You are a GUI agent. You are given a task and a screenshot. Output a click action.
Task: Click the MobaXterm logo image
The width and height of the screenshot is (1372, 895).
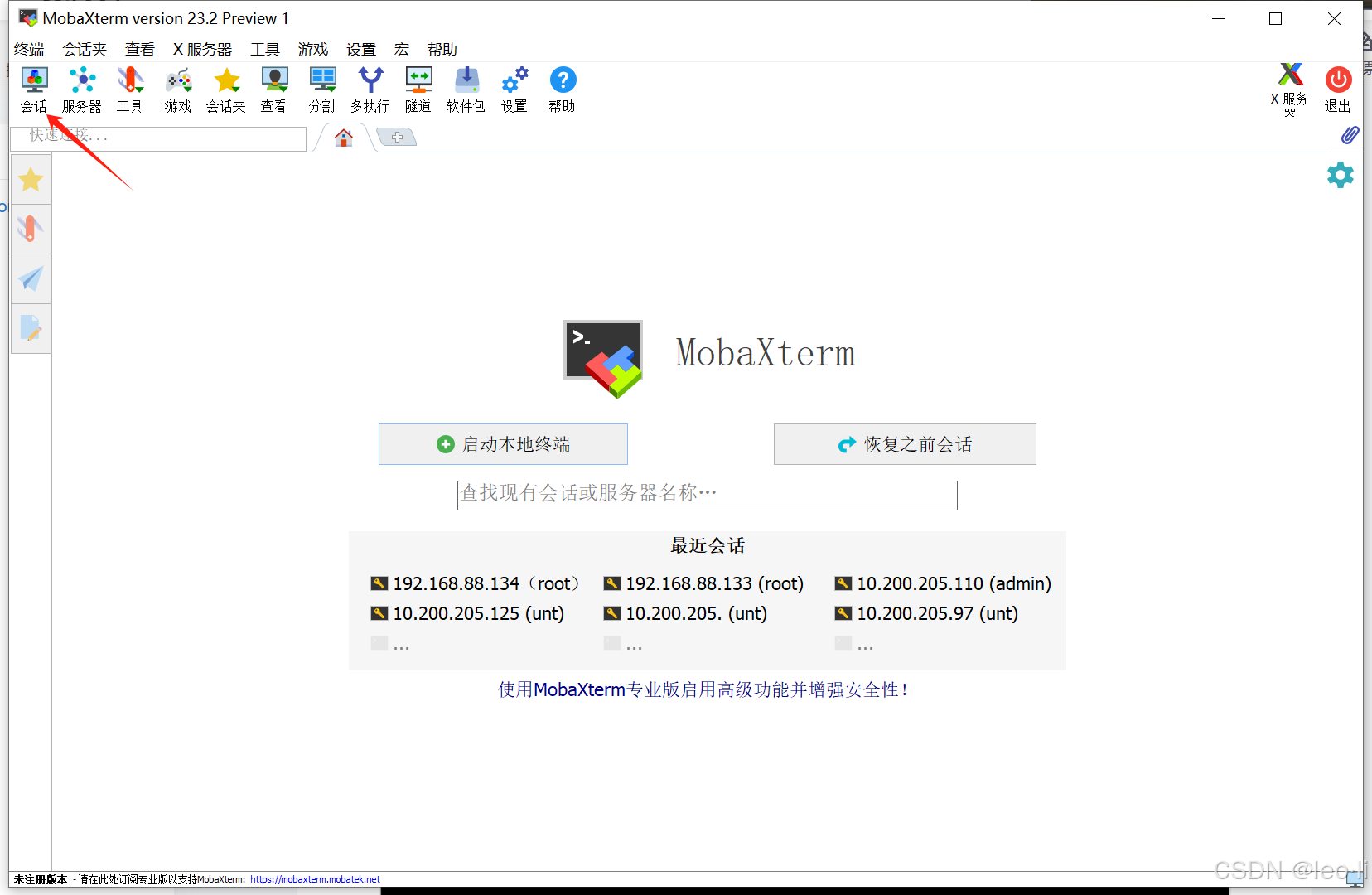pyautogui.click(x=603, y=358)
